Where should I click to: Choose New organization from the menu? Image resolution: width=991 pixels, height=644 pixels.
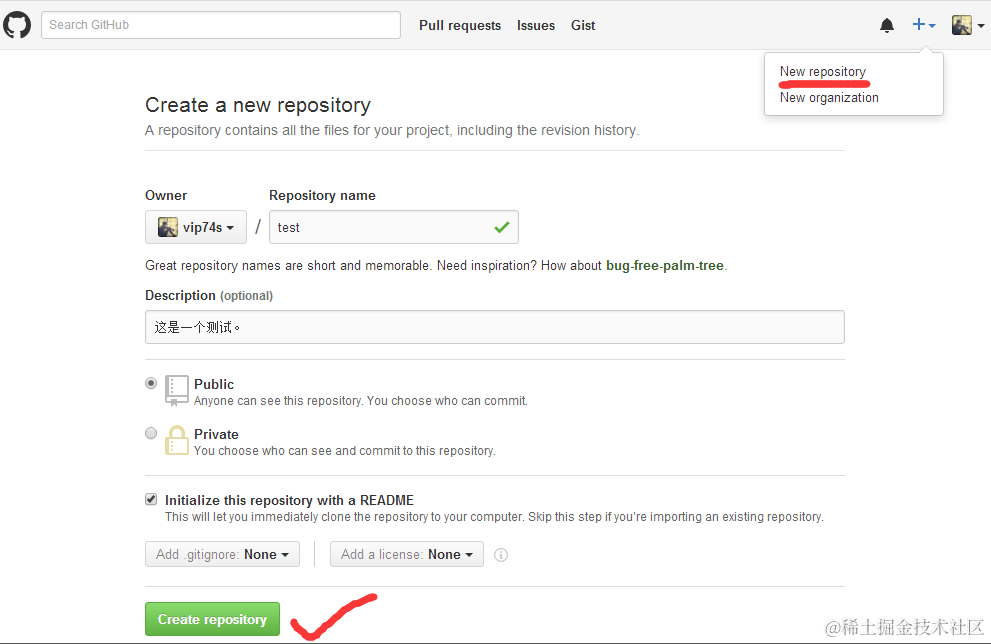point(829,97)
